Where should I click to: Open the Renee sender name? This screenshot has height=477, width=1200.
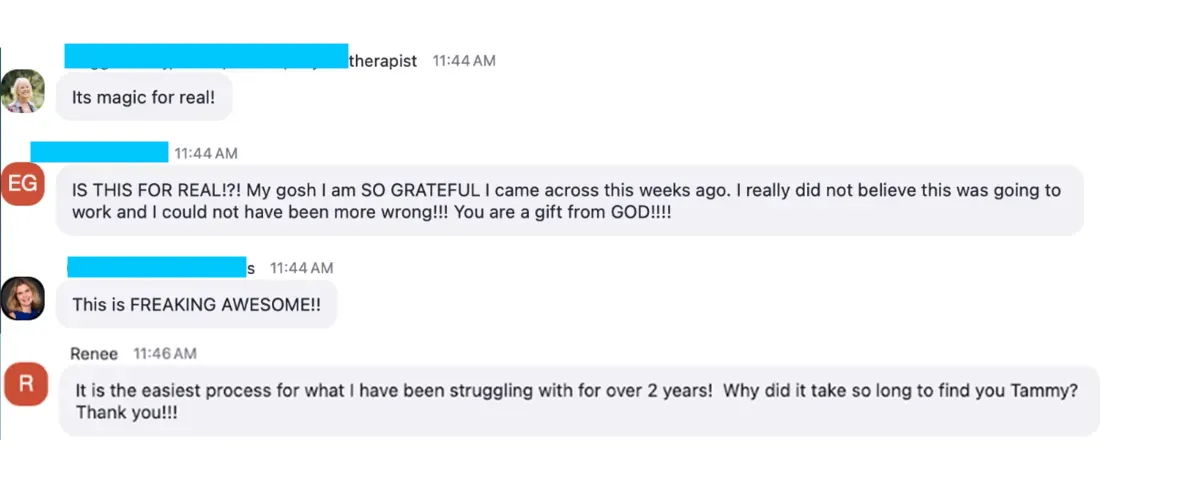pos(94,354)
